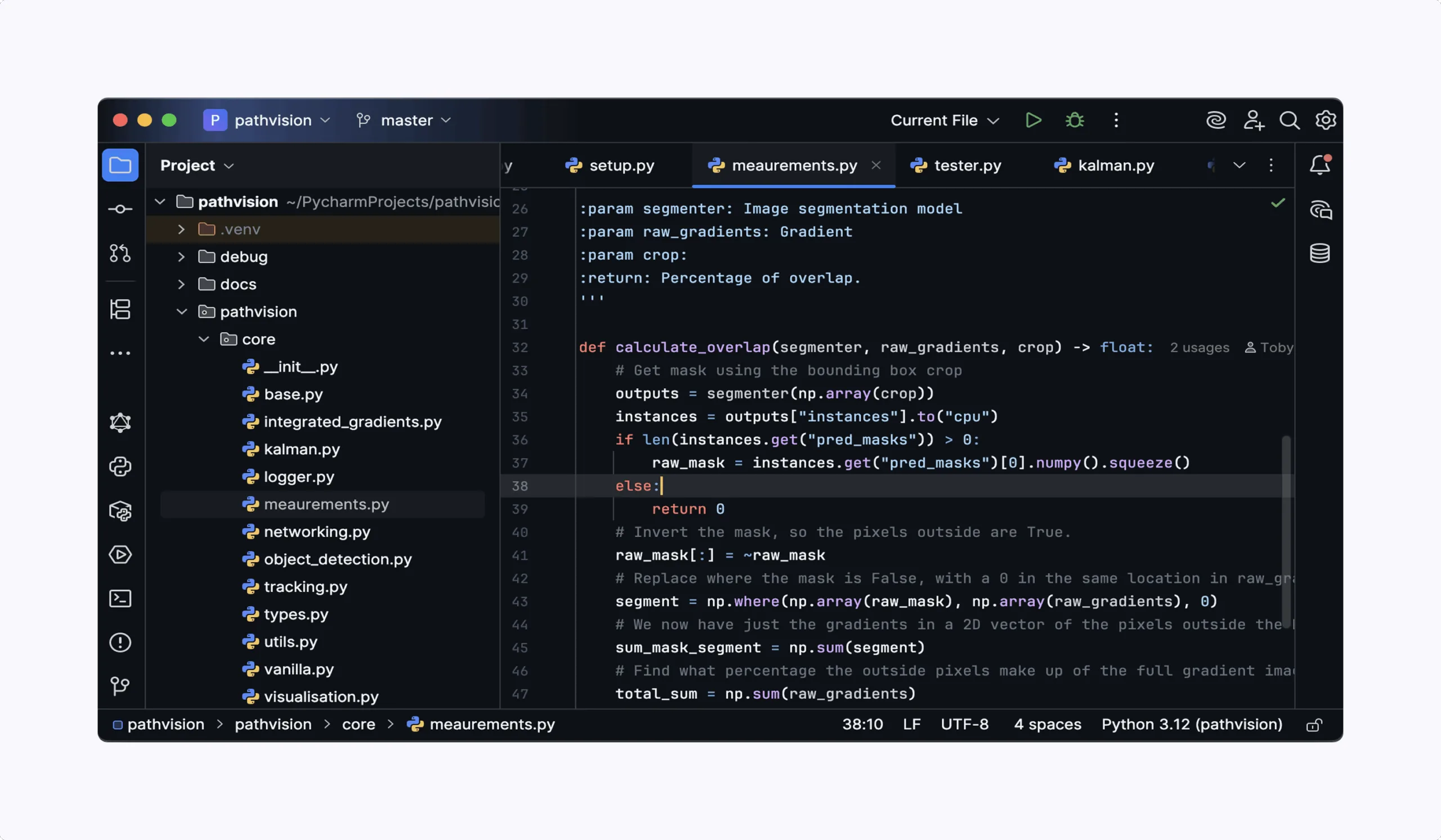The width and height of the screenshot is (1441, 840).
Task: Close the meaurements.py tab
Action: click(876, 165)
